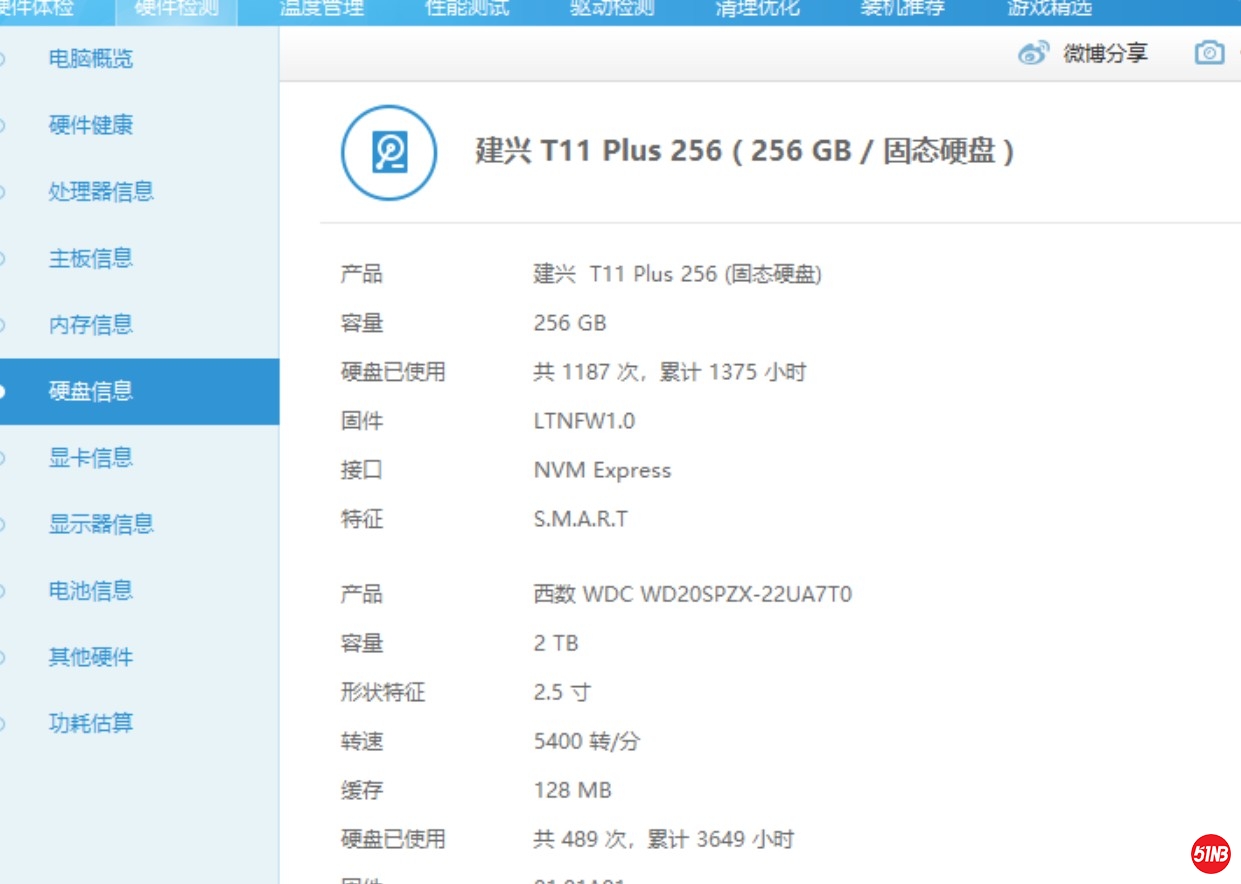
Task: Click the Weibo logo icon
Action: (x=1034, y=53)
